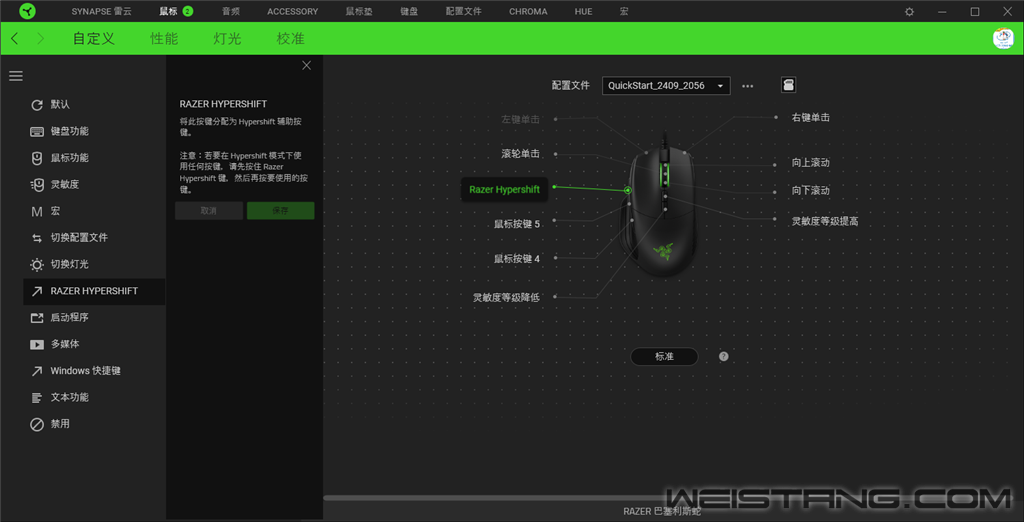Select the 灵敏度等级提高 assignment

(x=825, y=222)
